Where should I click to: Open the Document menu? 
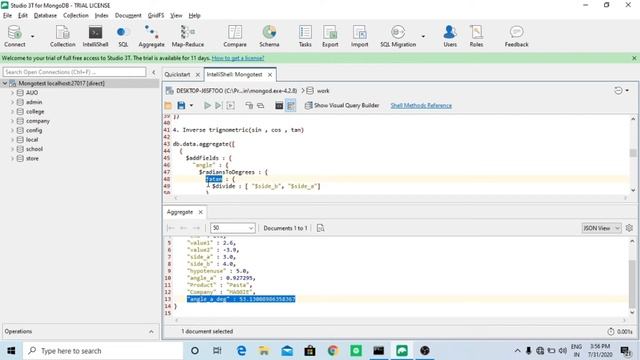(x=128, y=16)
